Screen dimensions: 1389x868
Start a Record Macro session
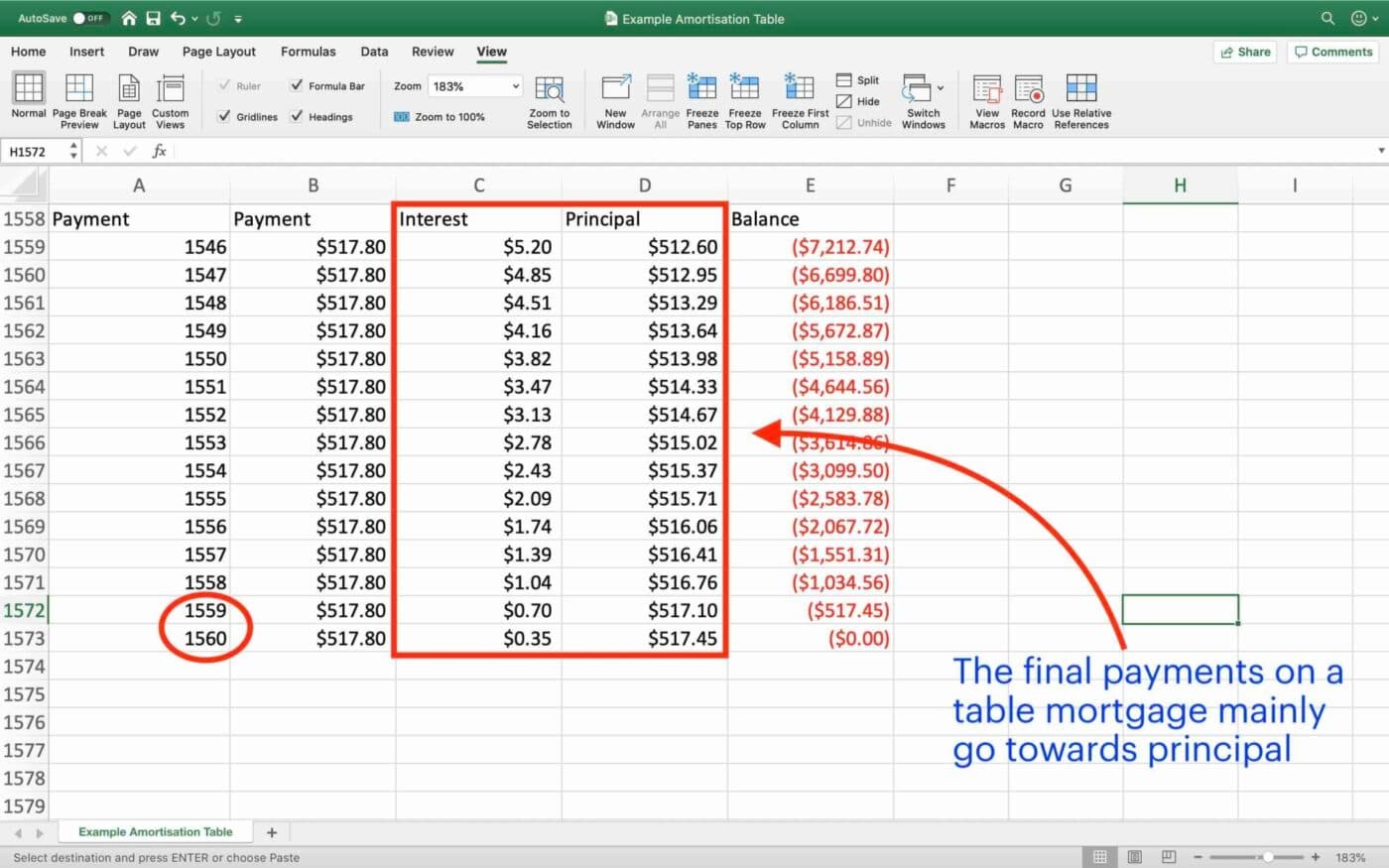click(x=1028, y=99)
